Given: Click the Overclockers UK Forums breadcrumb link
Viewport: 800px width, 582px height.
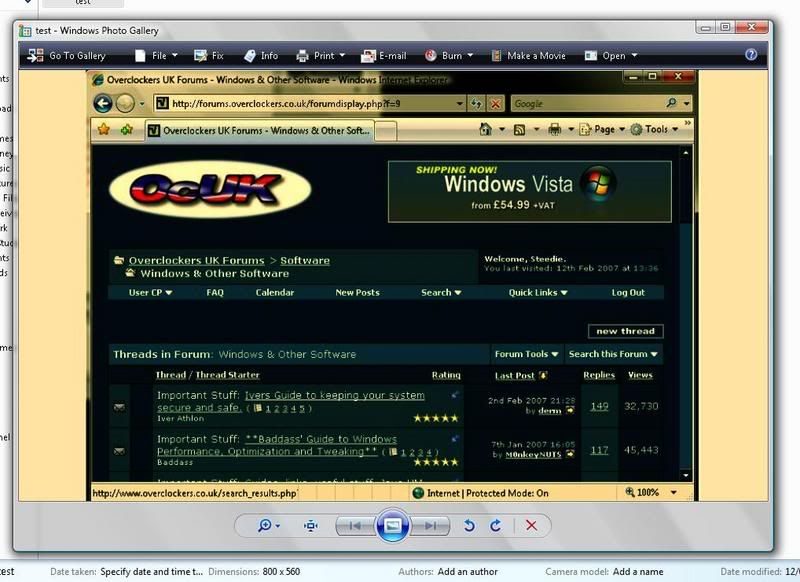Looking at the screenshot, I should click(x=196, y=260).
